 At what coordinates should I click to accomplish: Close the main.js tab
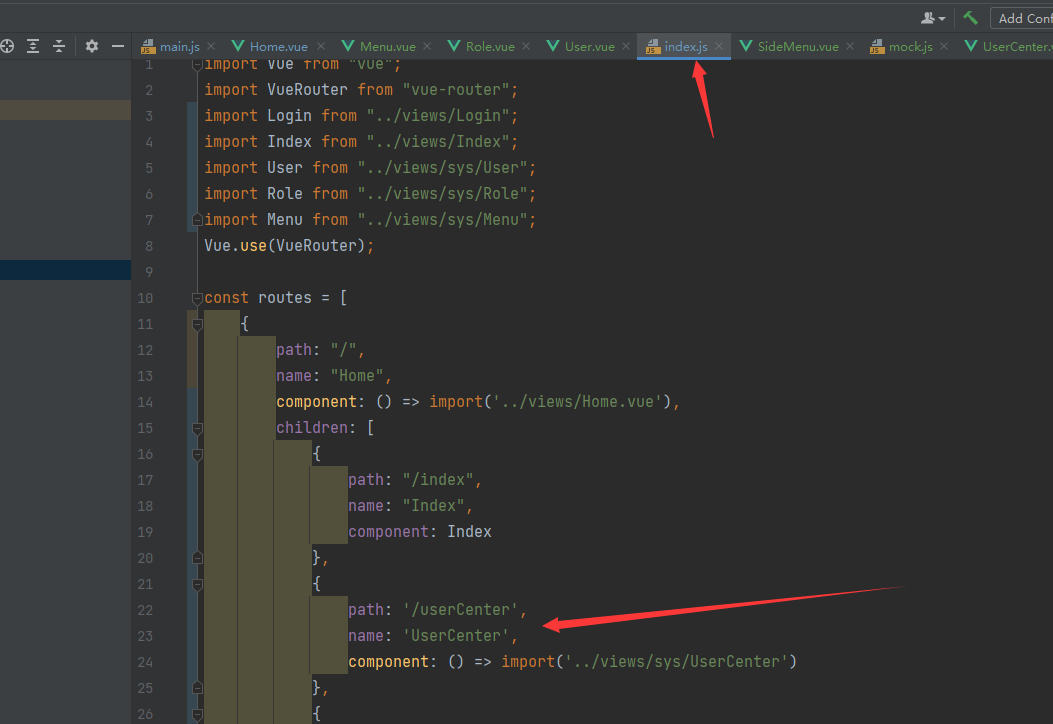tap(211, 46)
